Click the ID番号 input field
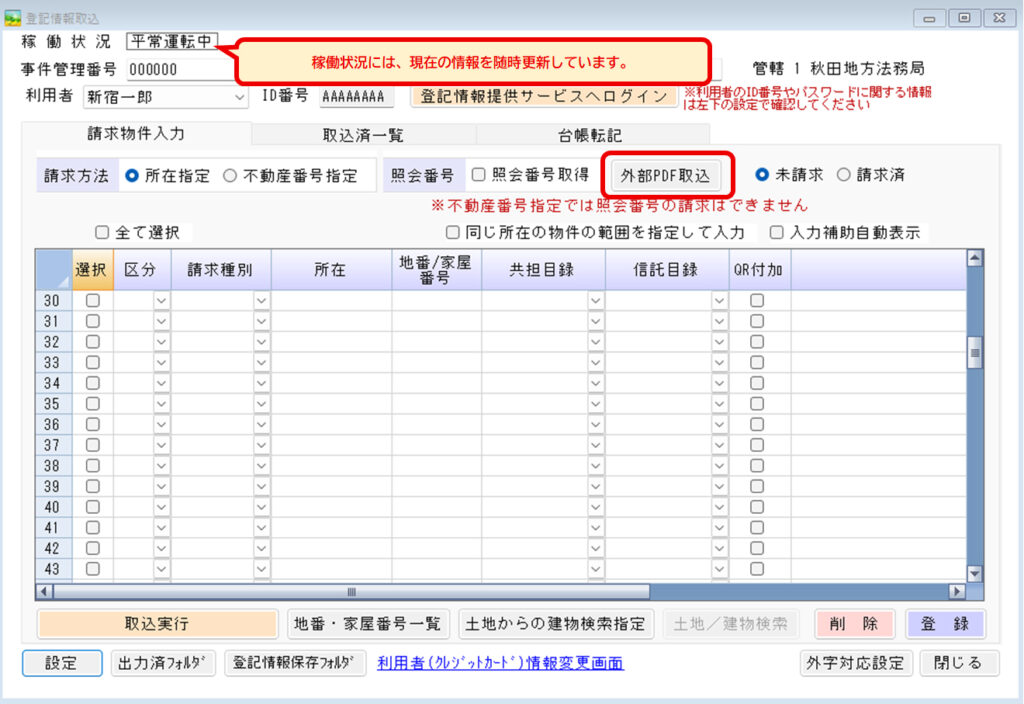This screenshot has height=704, width=1024. pyautogui.click(x=352, y=97)
